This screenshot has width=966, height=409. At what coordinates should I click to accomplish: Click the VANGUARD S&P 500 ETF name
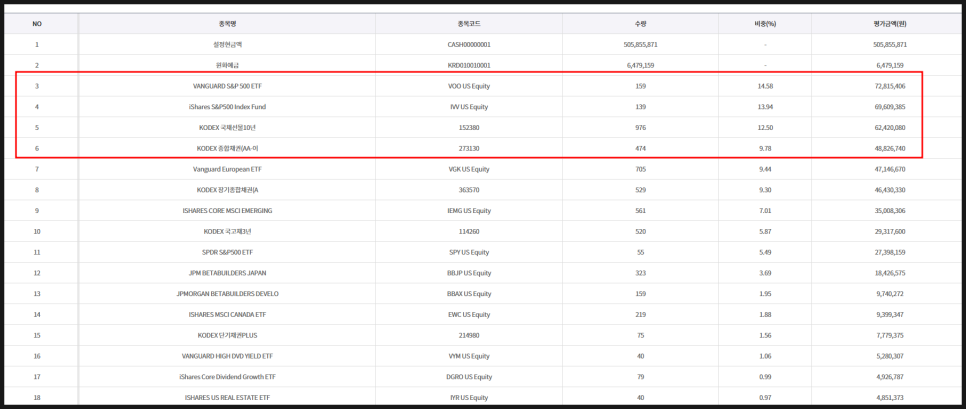click(x=227, y=86)
